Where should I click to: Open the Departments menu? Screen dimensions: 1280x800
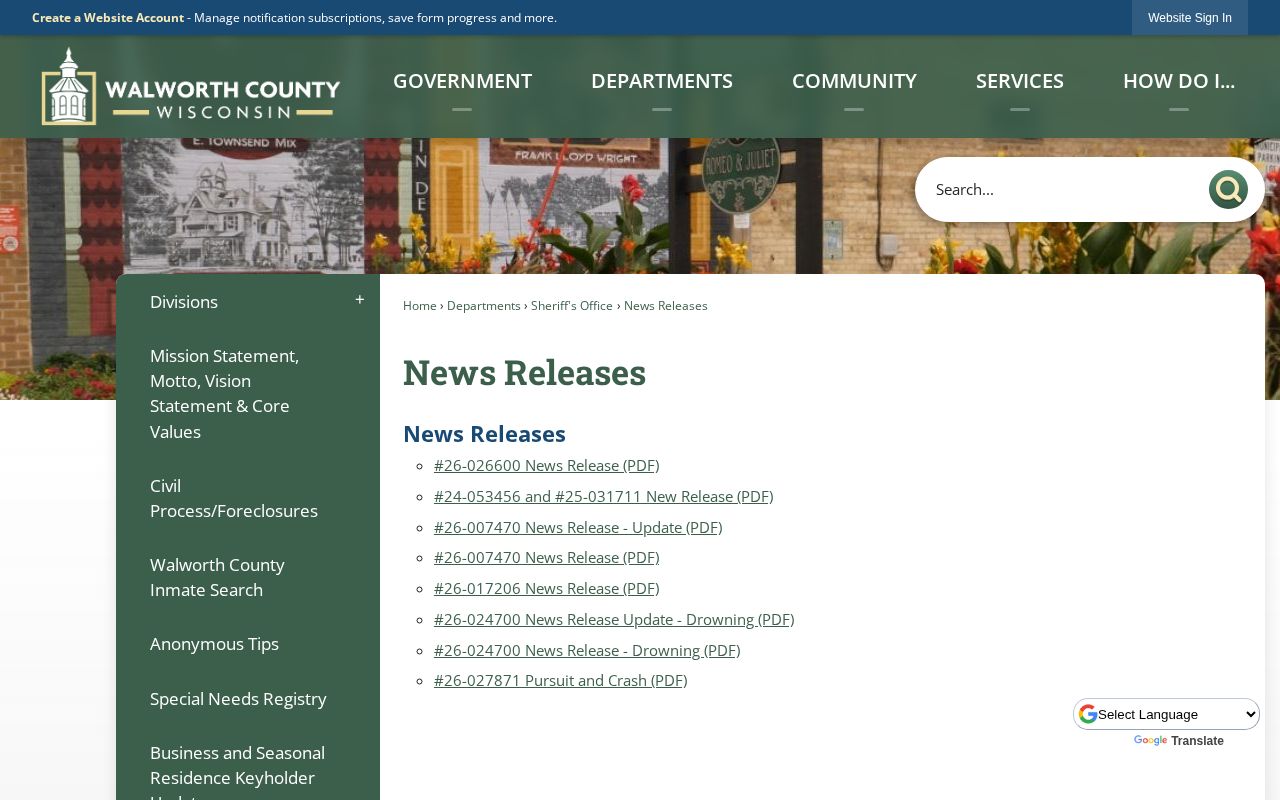(x=662, y=81)
